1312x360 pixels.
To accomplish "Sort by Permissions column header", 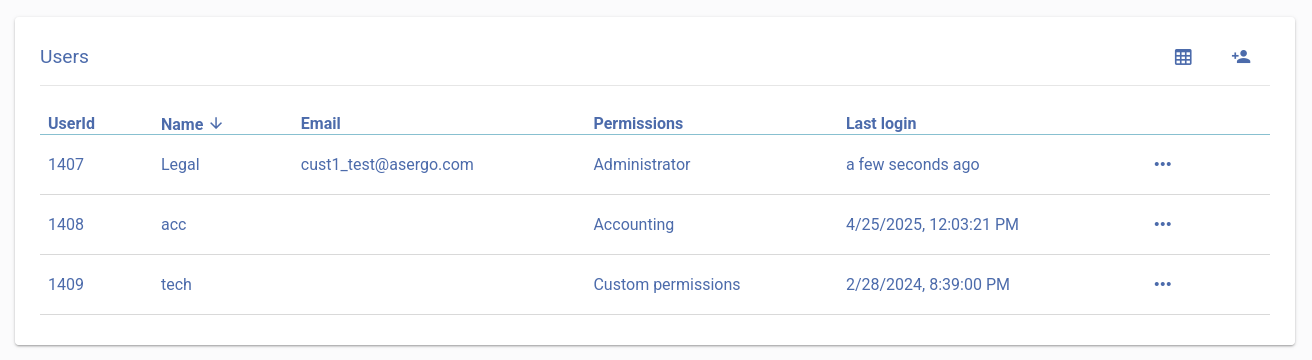I will [638, 124].
